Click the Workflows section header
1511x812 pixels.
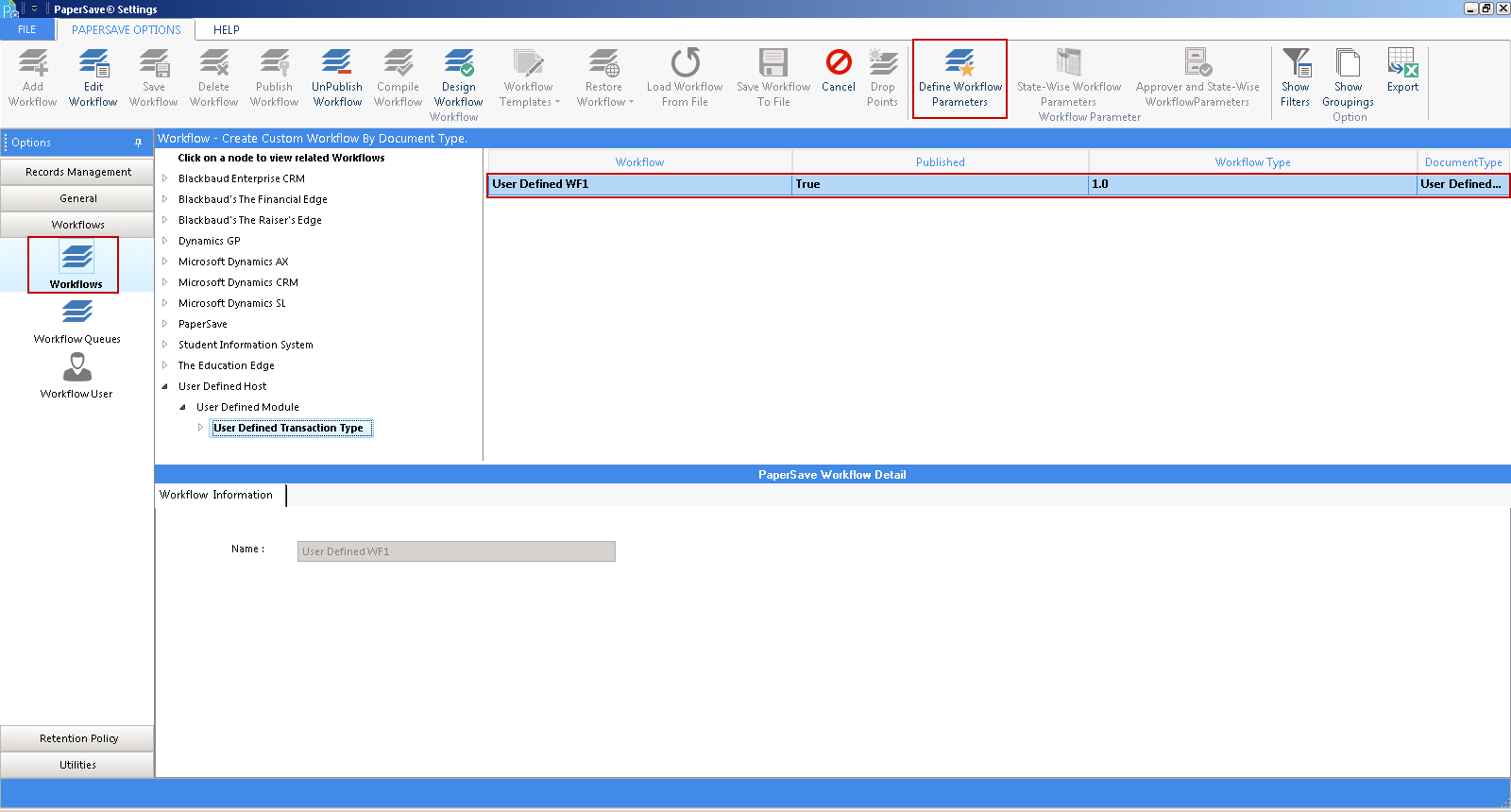coord(77,225)
